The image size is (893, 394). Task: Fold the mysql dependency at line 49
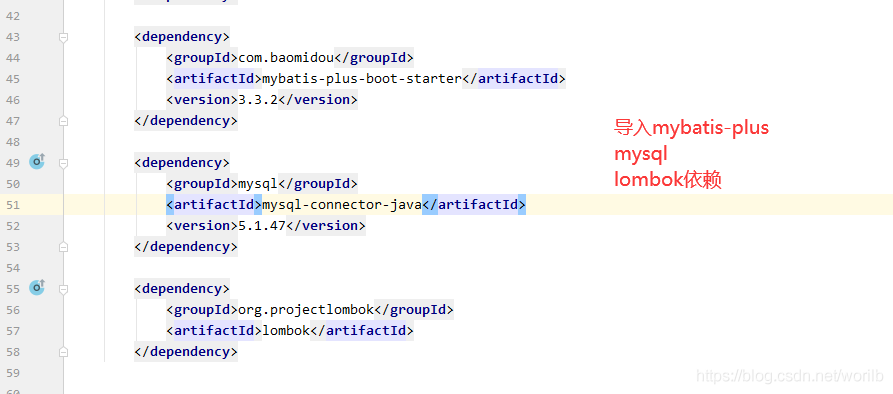64,163
